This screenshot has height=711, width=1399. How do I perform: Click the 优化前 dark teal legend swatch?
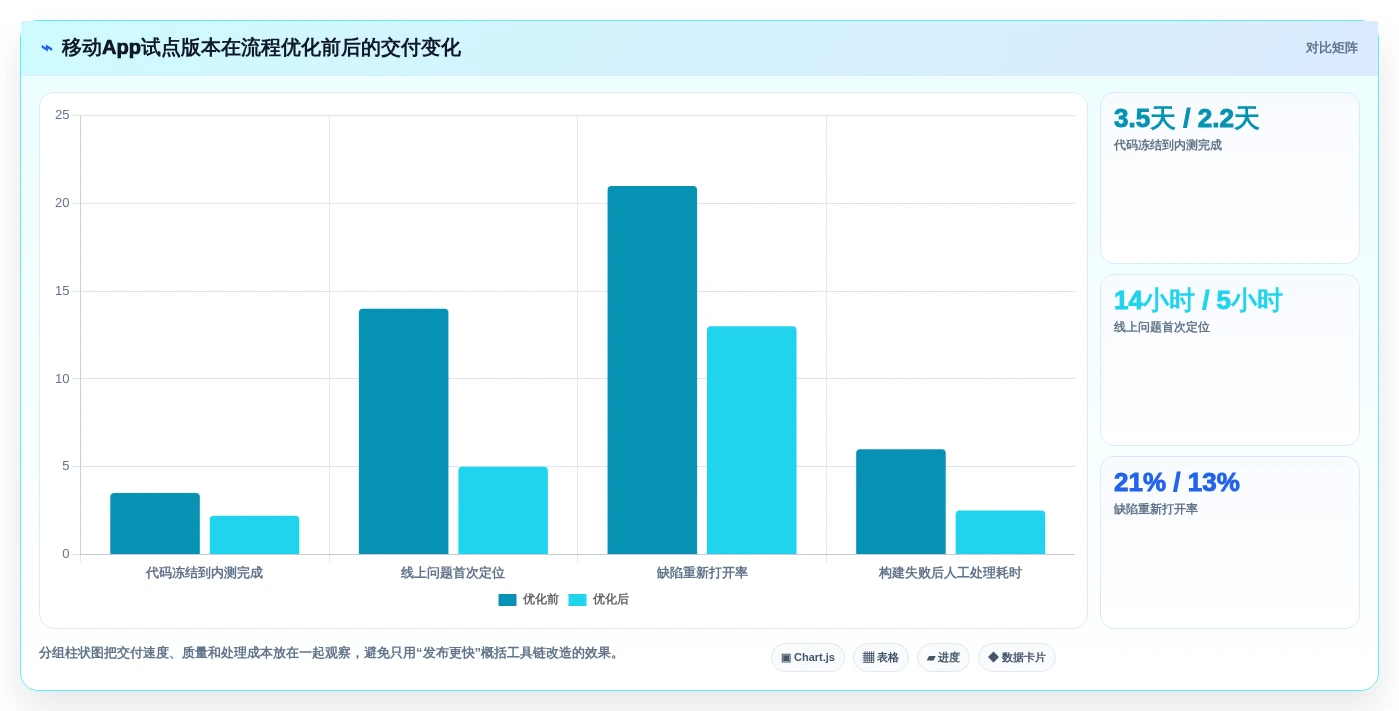pyautogui.click(x=507, y=600)
